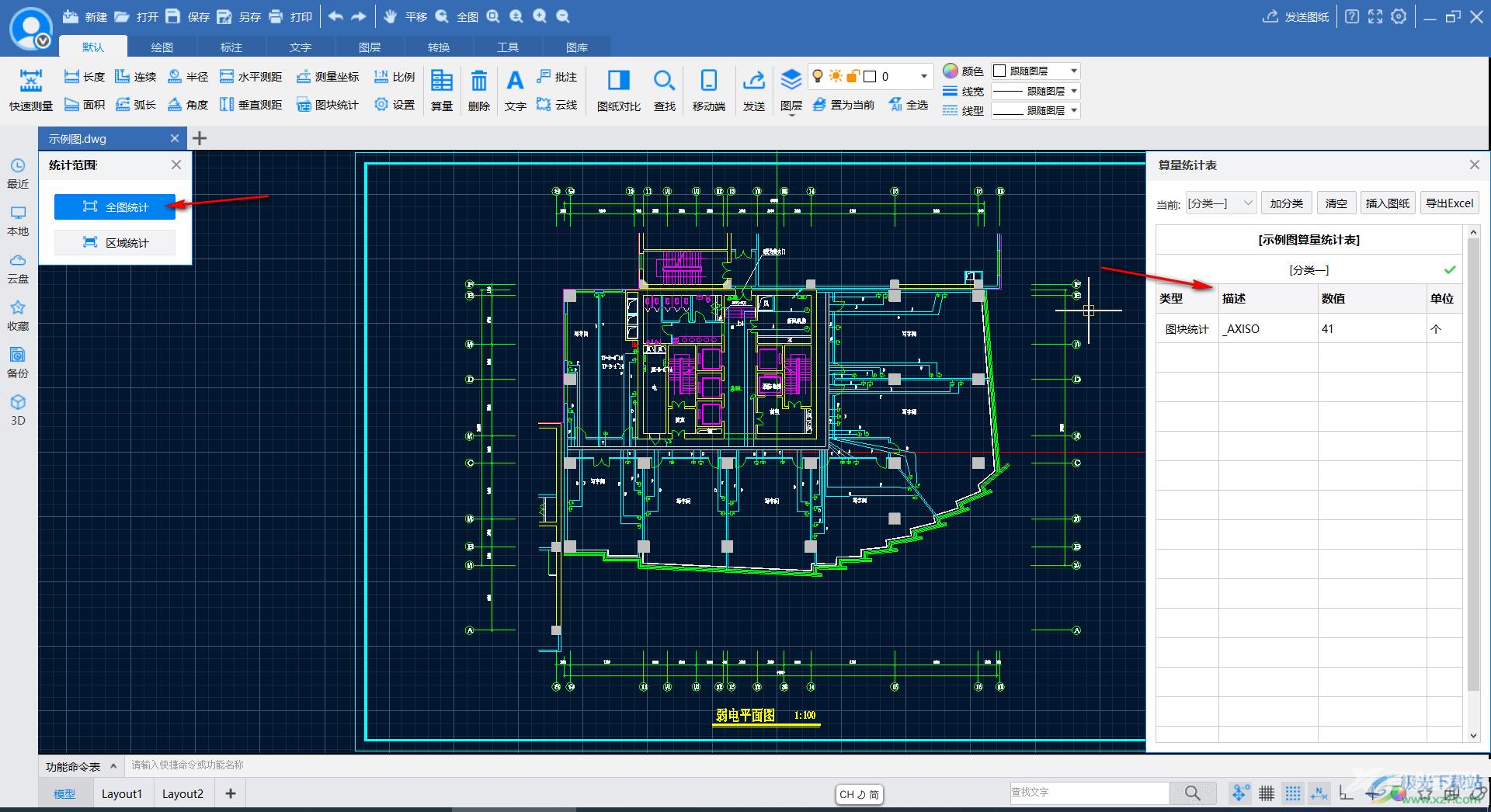Open the 3D view from sidebar
The image size is (1491, 812).
pyautogui.click(x=18, y=410)
